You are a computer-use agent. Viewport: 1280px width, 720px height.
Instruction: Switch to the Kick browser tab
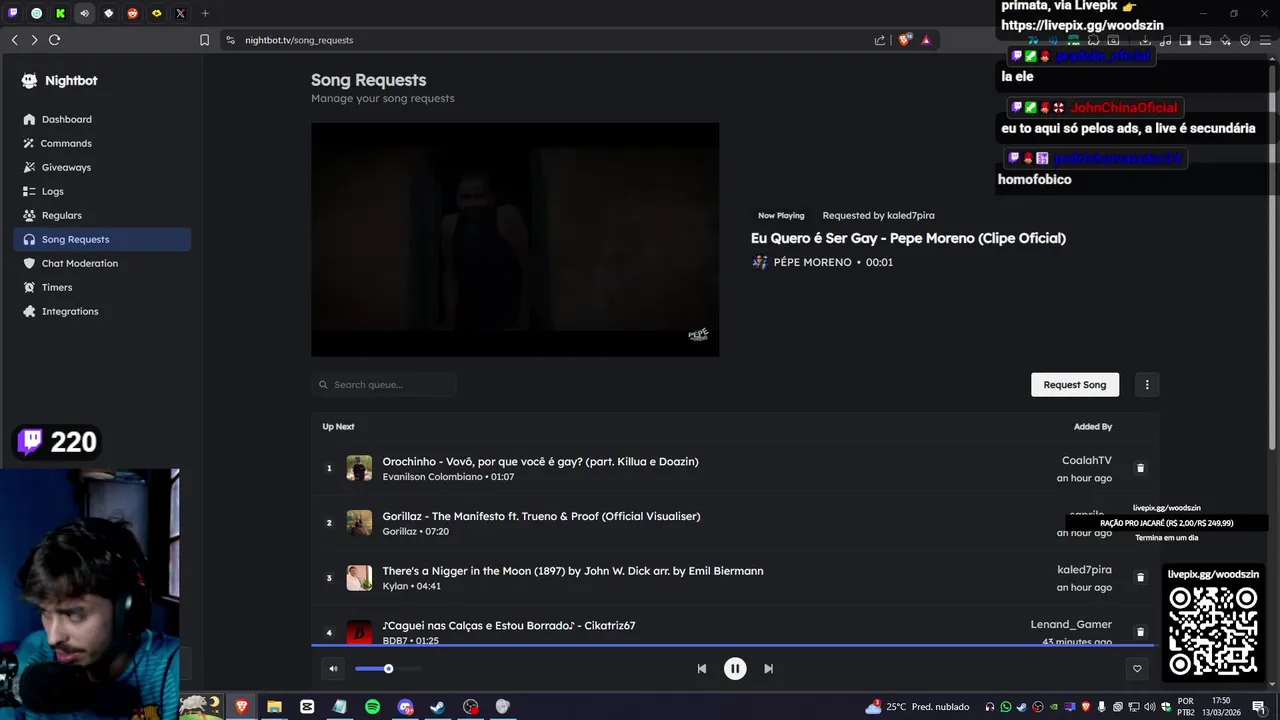[61, 13]
